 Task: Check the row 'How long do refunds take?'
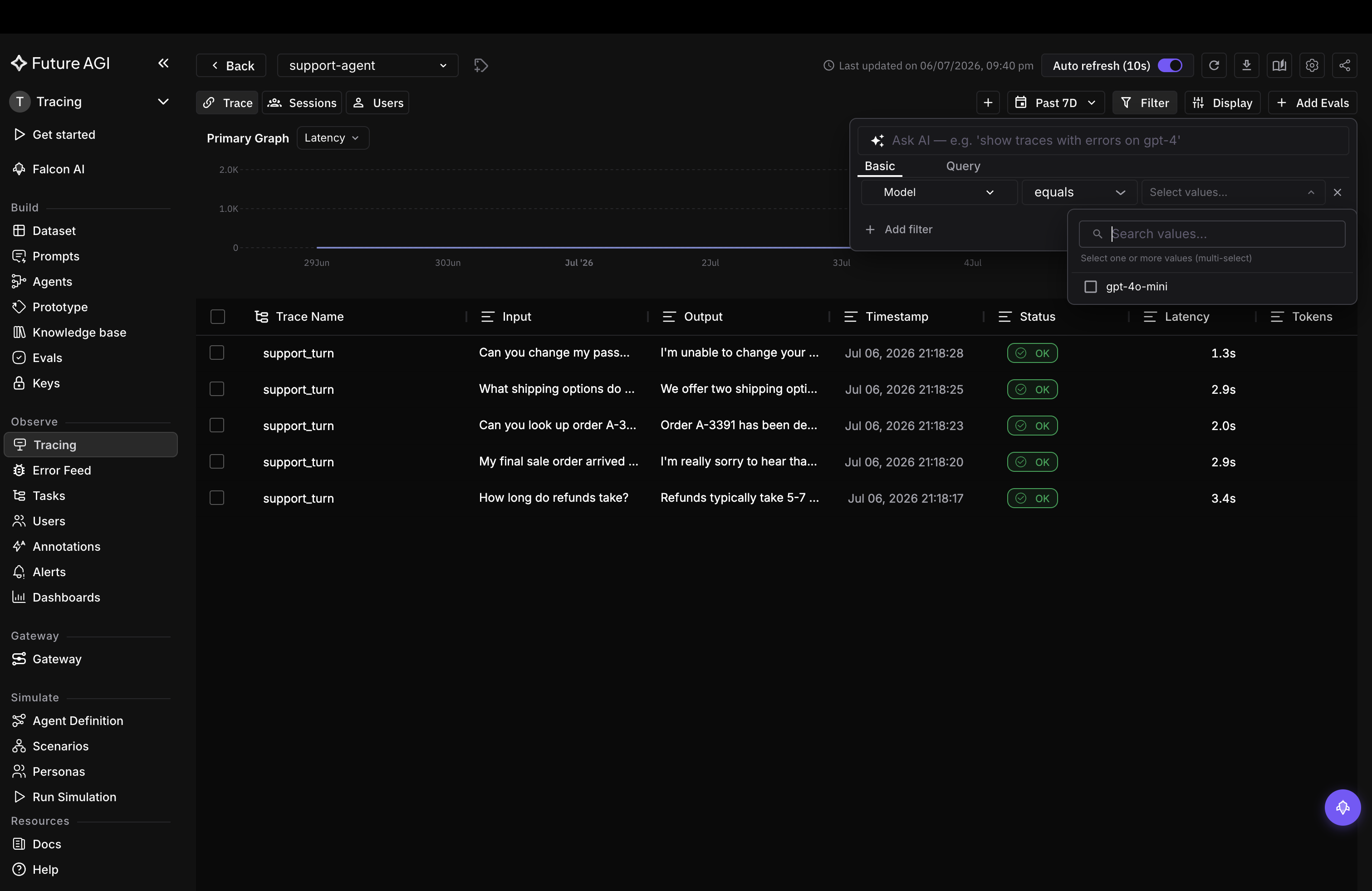coord(217,497)
